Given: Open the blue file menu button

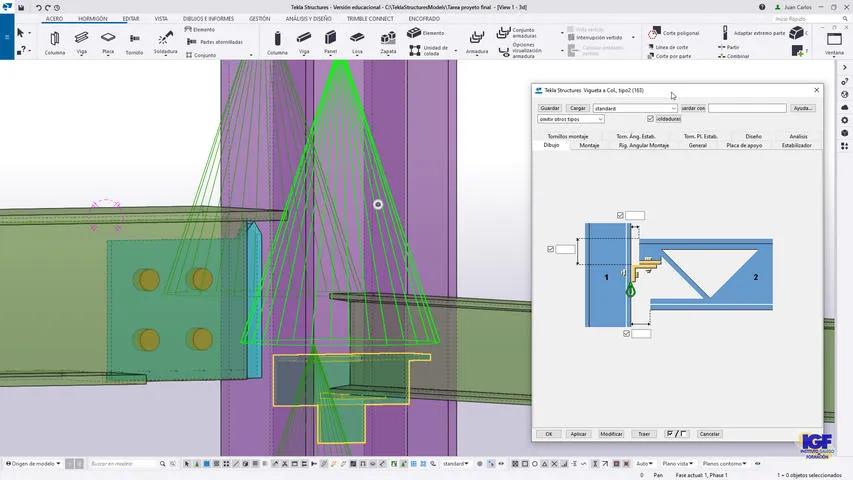Looking at the screenshot, I should click(x=7, y=37).
